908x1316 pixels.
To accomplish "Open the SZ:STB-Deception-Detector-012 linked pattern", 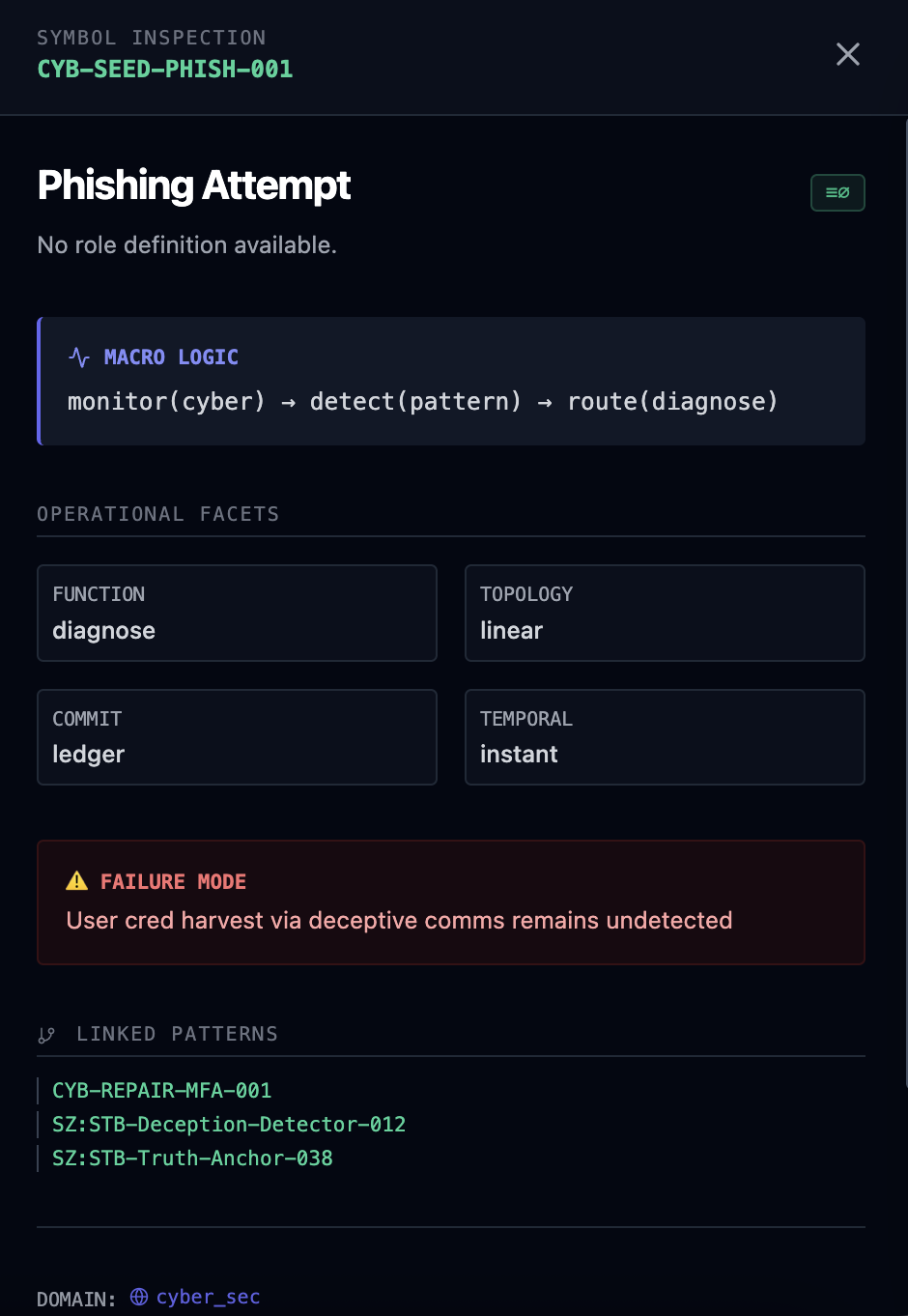I will 229,1125.
